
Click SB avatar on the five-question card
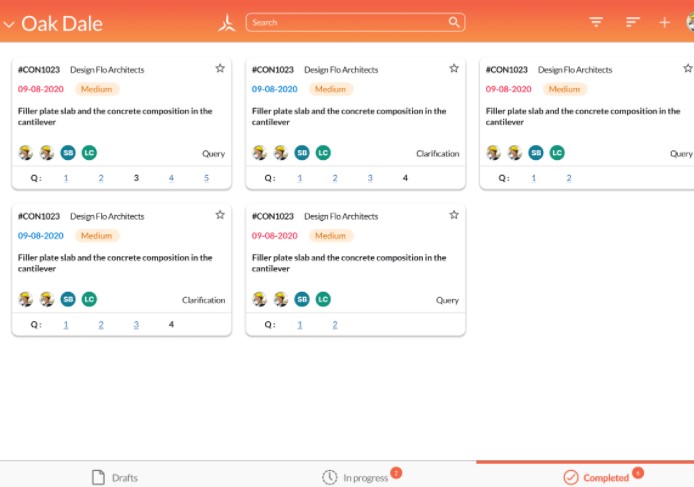[68, 153]
